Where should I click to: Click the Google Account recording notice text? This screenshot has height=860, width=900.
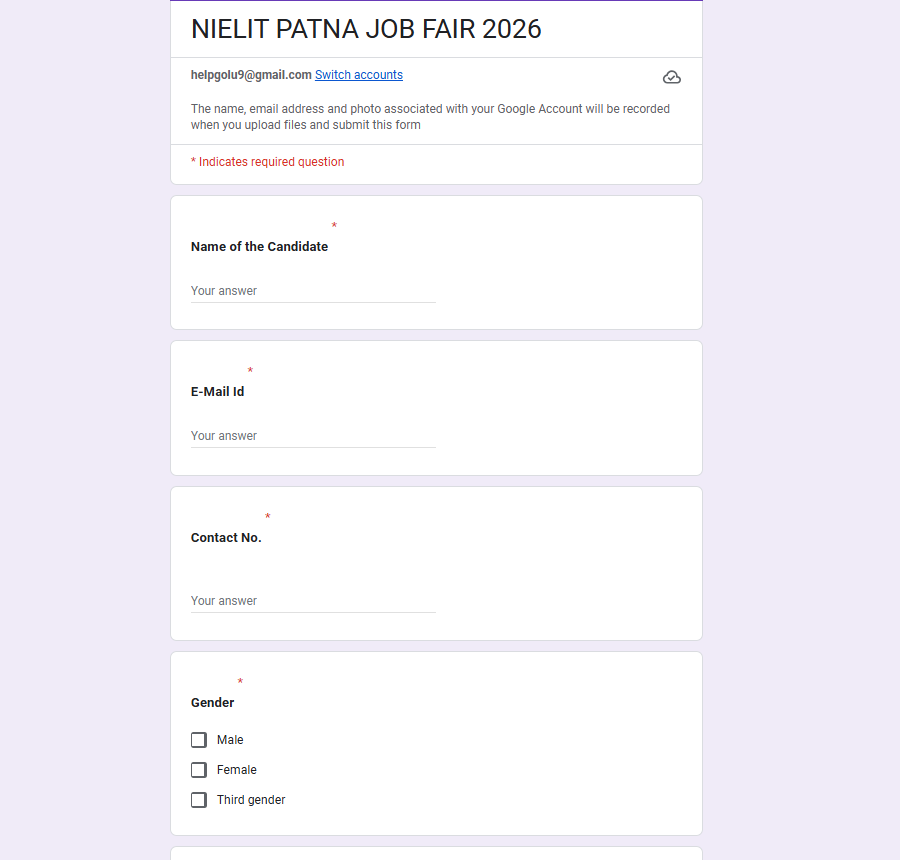pos(430,117)
